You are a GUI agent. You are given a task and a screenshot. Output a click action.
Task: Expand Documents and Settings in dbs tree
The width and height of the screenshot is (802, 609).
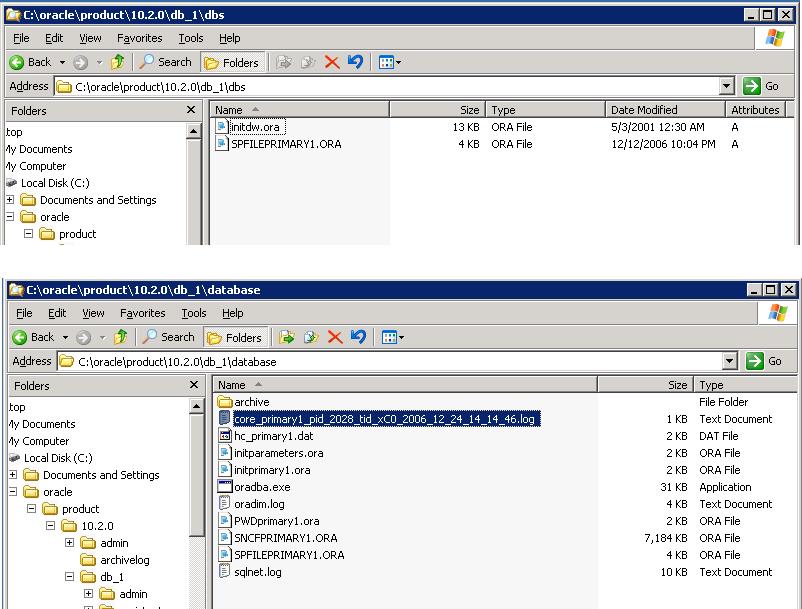[10, 200]
